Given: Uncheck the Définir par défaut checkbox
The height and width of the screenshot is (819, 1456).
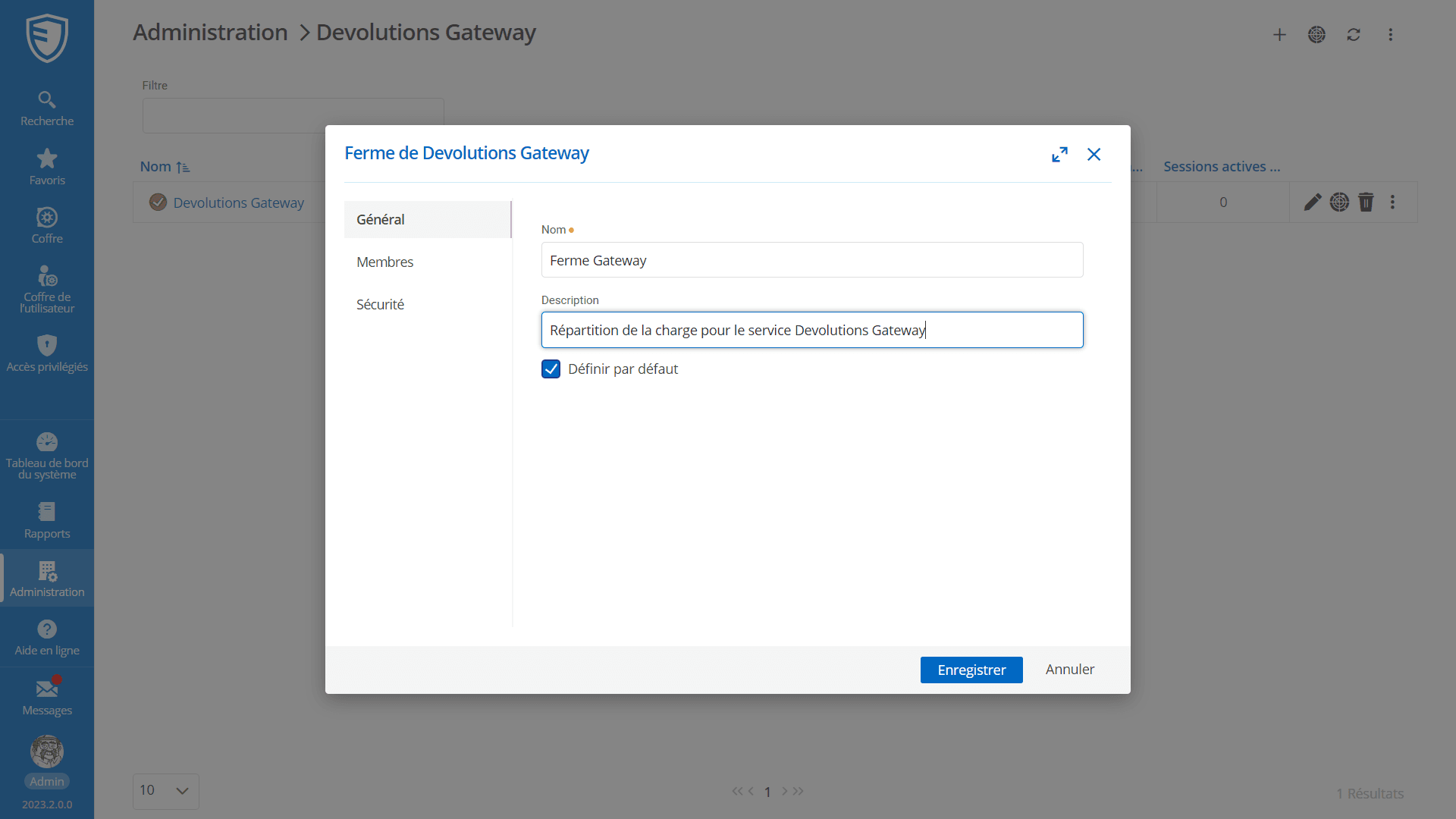Looking at the screenshot, I should coord(551,369).
